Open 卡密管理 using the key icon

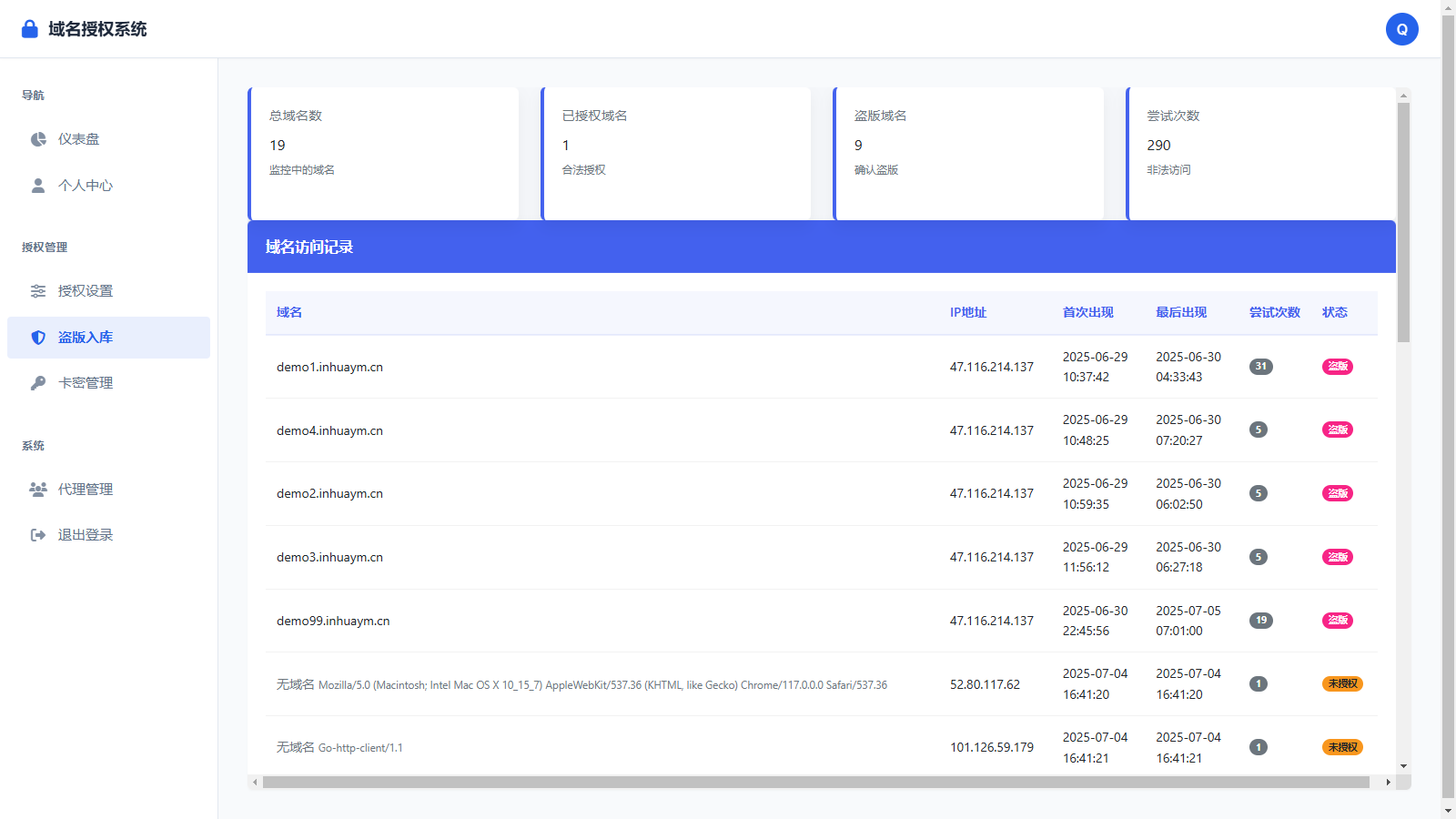click(37, 382)
